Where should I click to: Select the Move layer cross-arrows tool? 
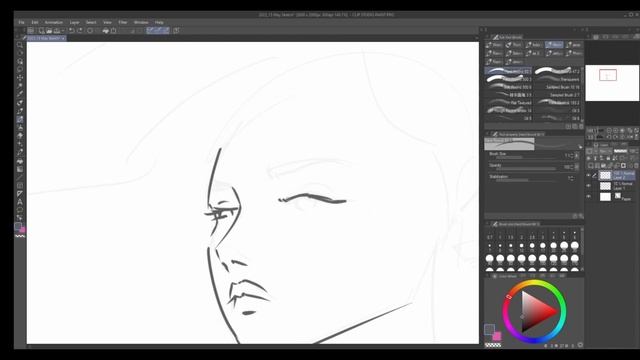pyautogui.click(x=20, y=78)
